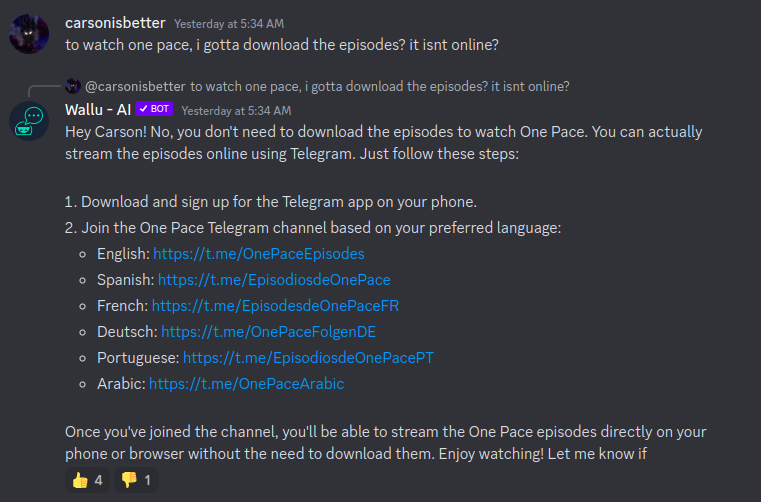The width and height of the screenshot is (761, 502).
Task: Open the Arabic OnePaceArabic link
Action: pyautogui.click(x=246, y=384)
